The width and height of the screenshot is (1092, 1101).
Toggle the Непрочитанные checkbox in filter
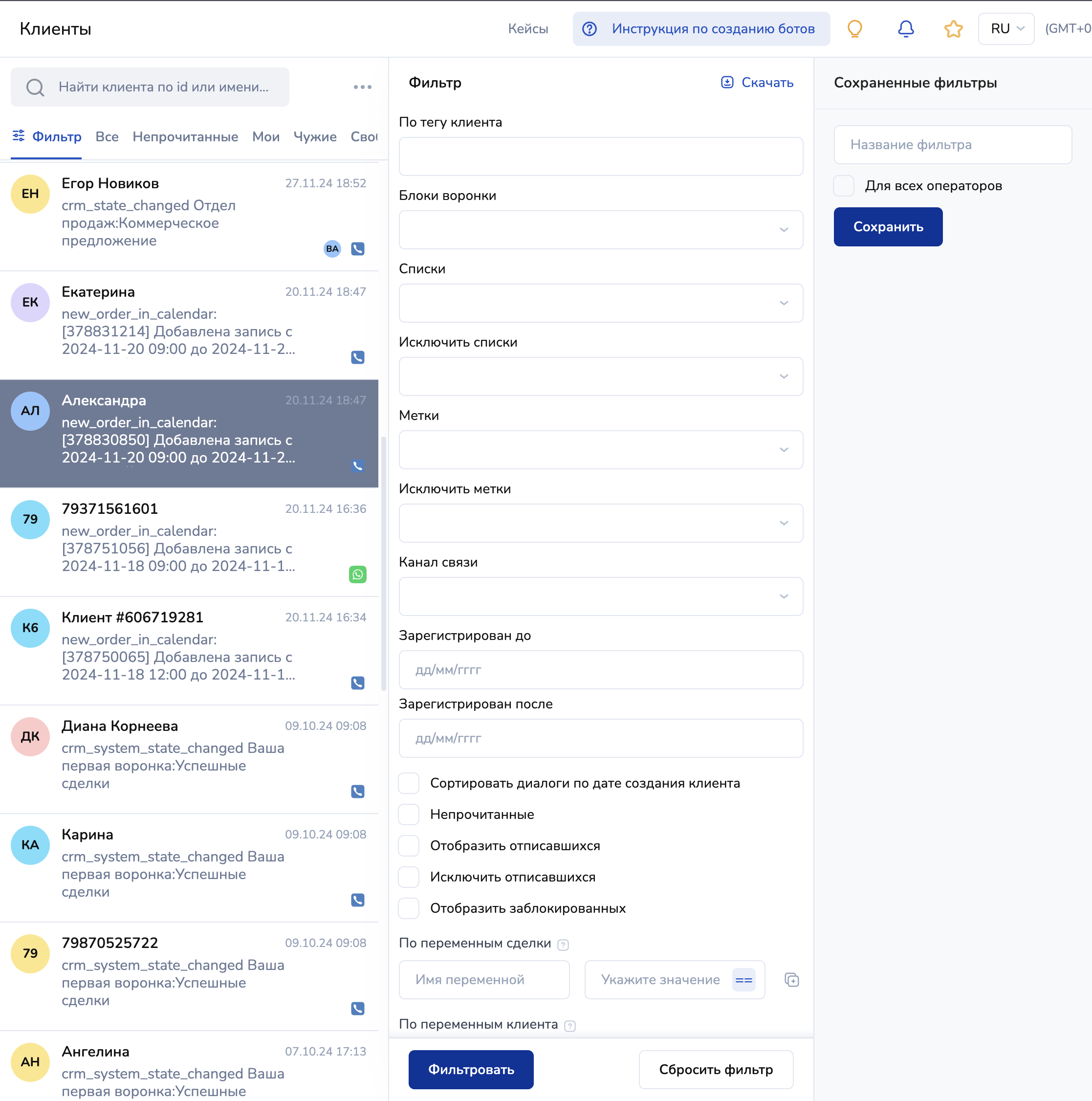409,815
